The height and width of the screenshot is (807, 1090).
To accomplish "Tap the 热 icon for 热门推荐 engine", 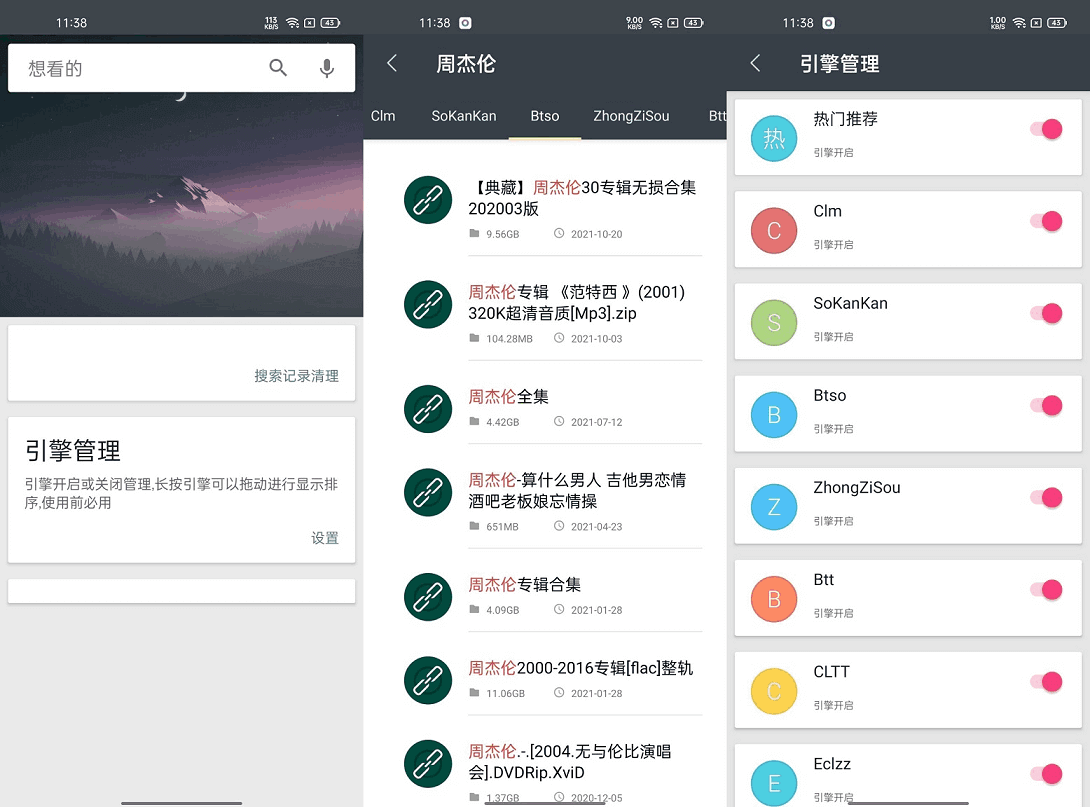I will coord(773,137).
